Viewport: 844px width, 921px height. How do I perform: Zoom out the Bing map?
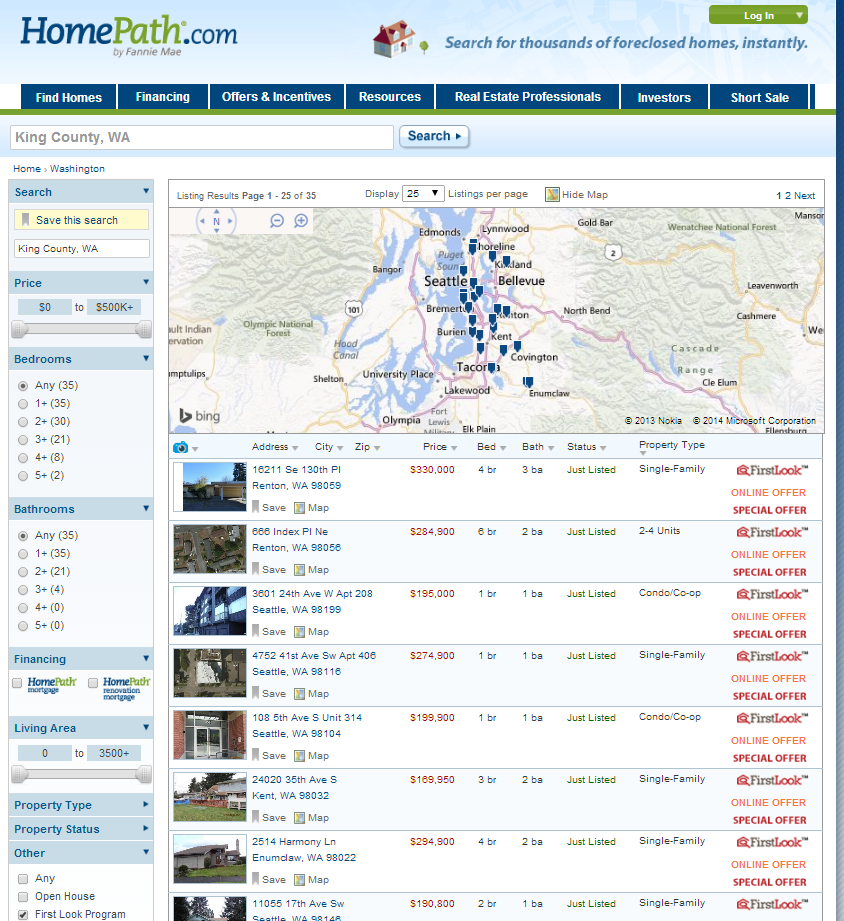[x=277, y=221]
